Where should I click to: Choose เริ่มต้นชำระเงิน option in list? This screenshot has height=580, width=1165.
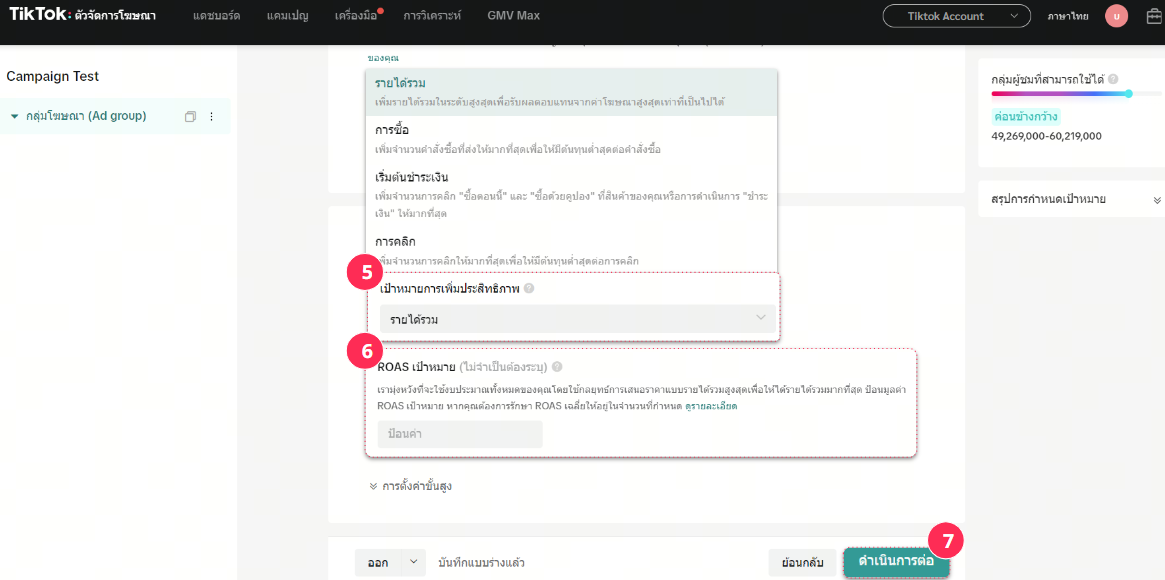click(x=571, y=198)
